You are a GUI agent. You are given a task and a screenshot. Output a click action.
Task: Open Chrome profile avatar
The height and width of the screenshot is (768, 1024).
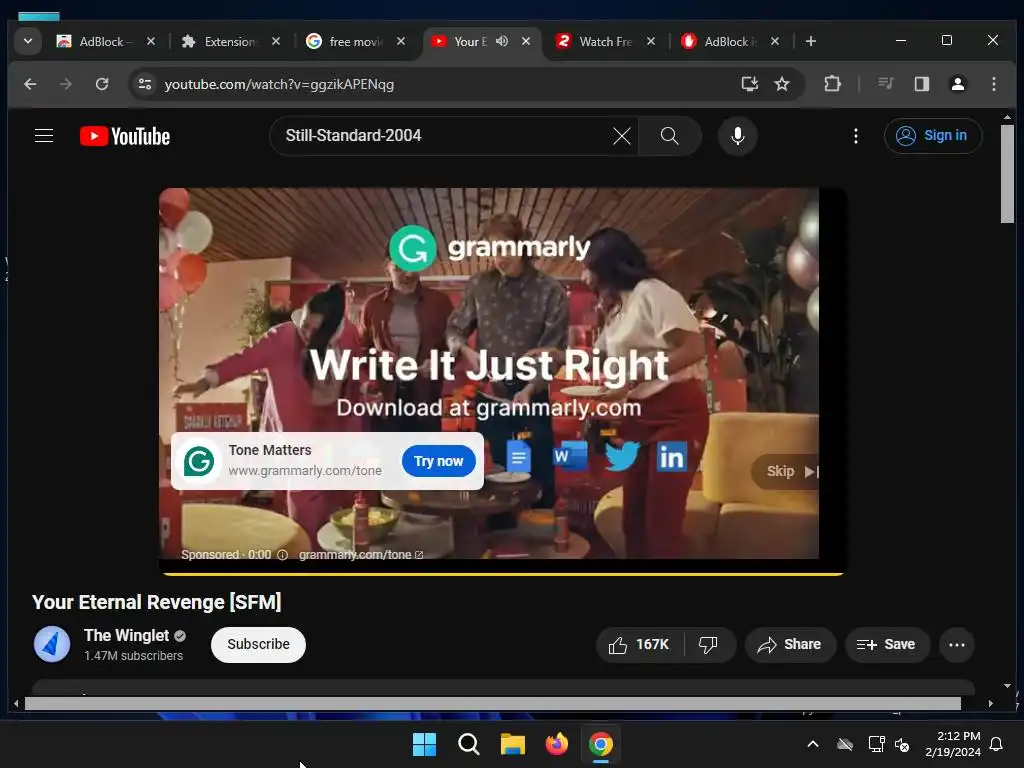[x=957, y=84]
